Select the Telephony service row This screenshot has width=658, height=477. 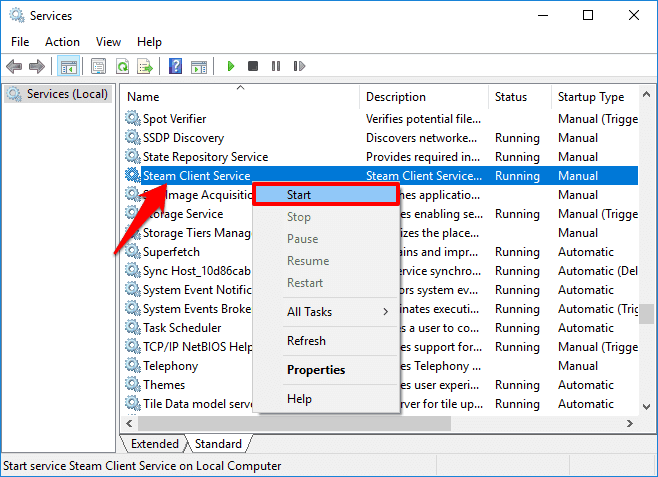pos(381,366)
